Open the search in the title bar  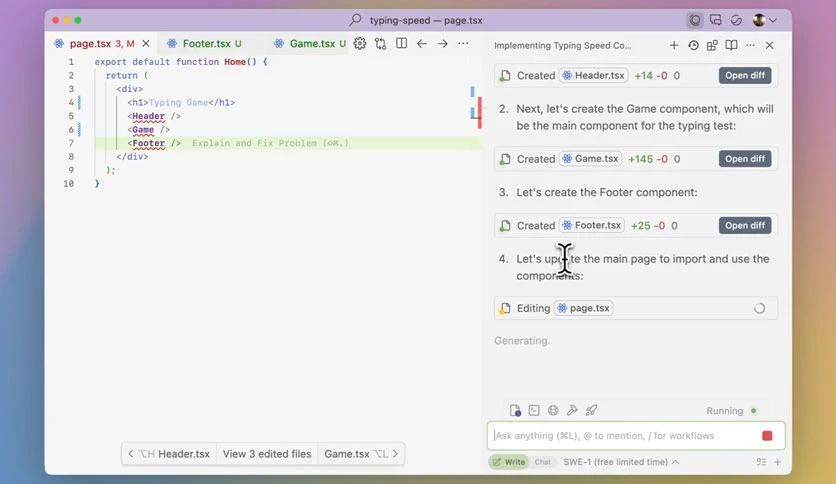click(x=355, y=20)
